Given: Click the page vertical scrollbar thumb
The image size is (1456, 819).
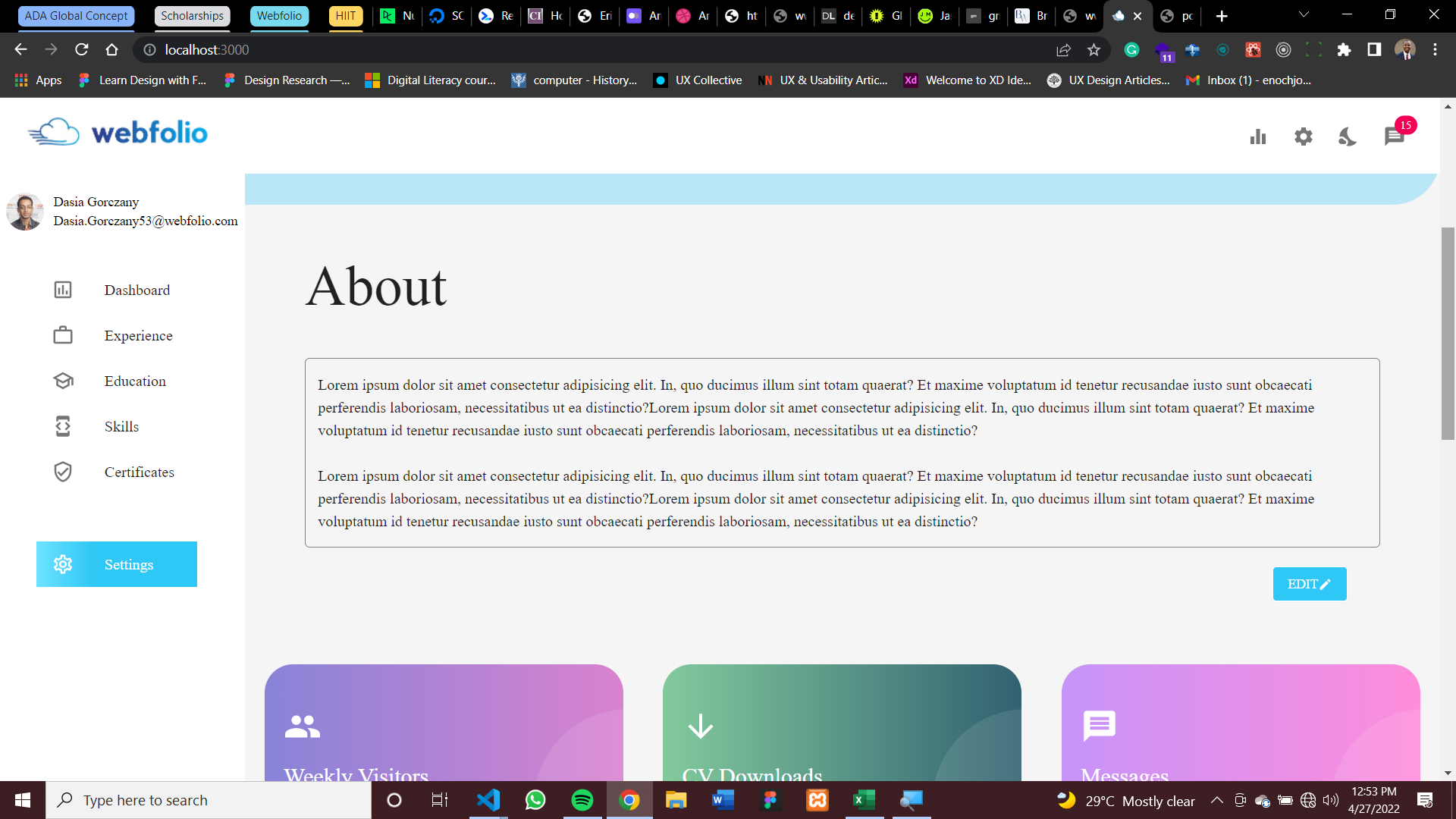Looking at the screenshot, I should tap(1448, 334).
